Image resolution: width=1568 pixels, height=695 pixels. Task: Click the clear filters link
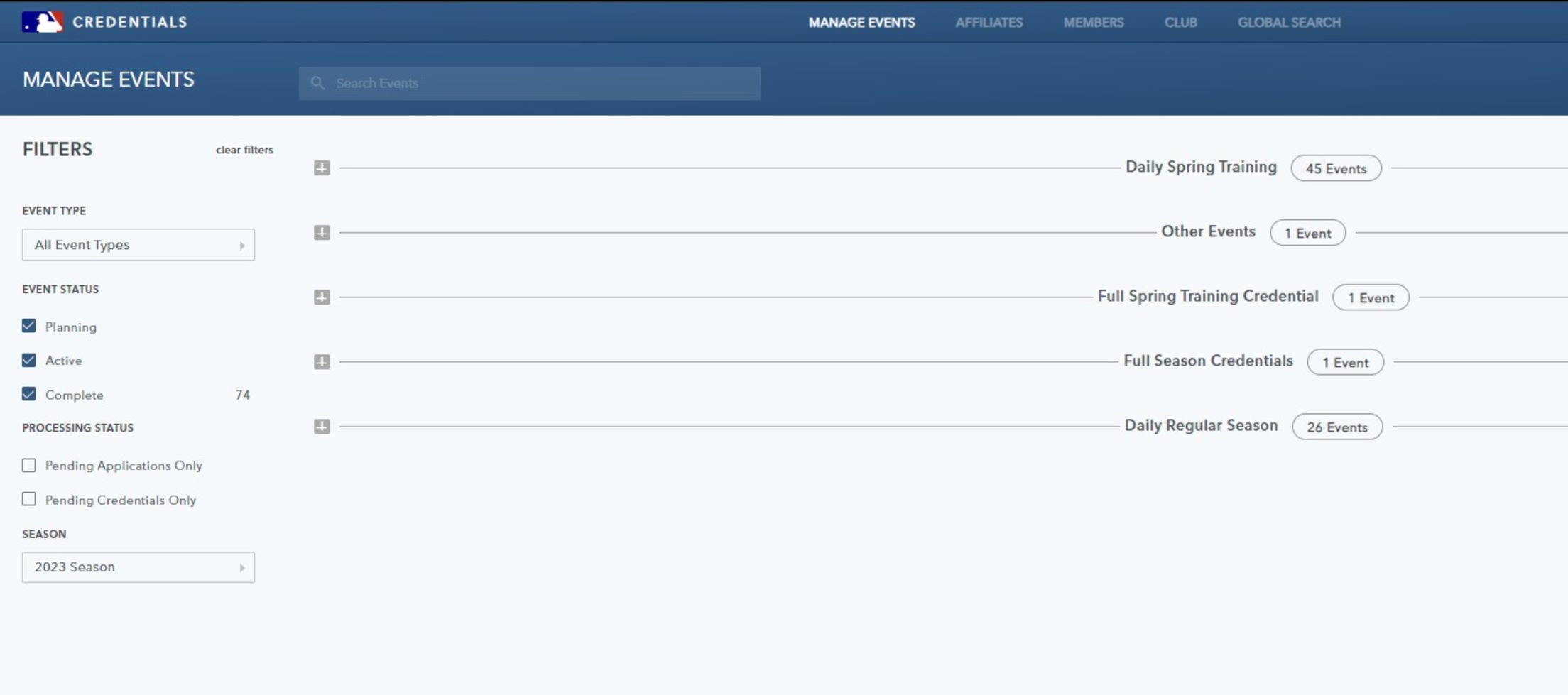click(x=244, y=150)
